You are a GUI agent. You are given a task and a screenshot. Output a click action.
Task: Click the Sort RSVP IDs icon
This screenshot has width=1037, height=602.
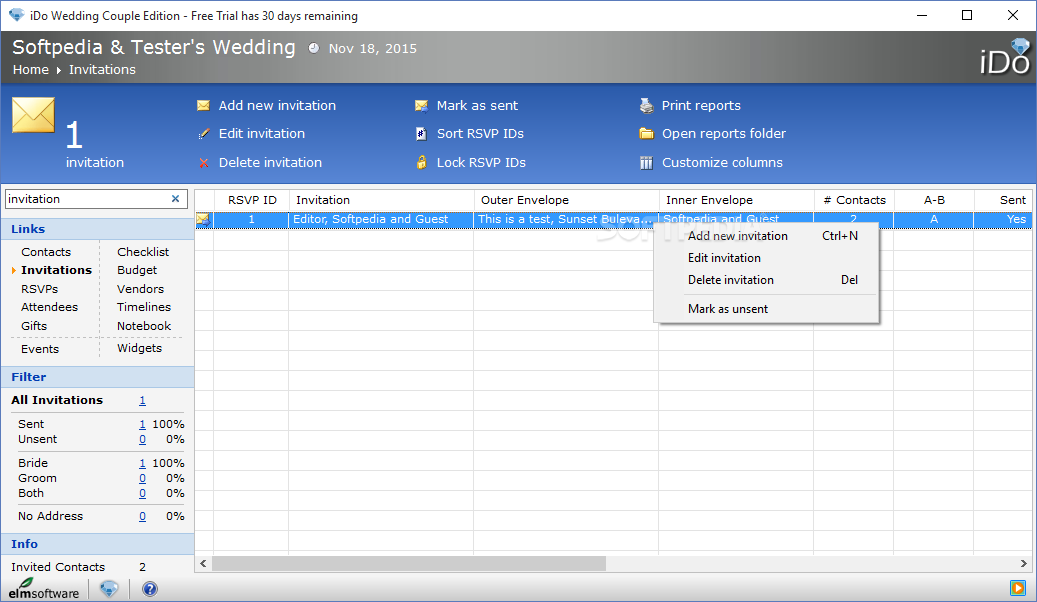point(421,134)
